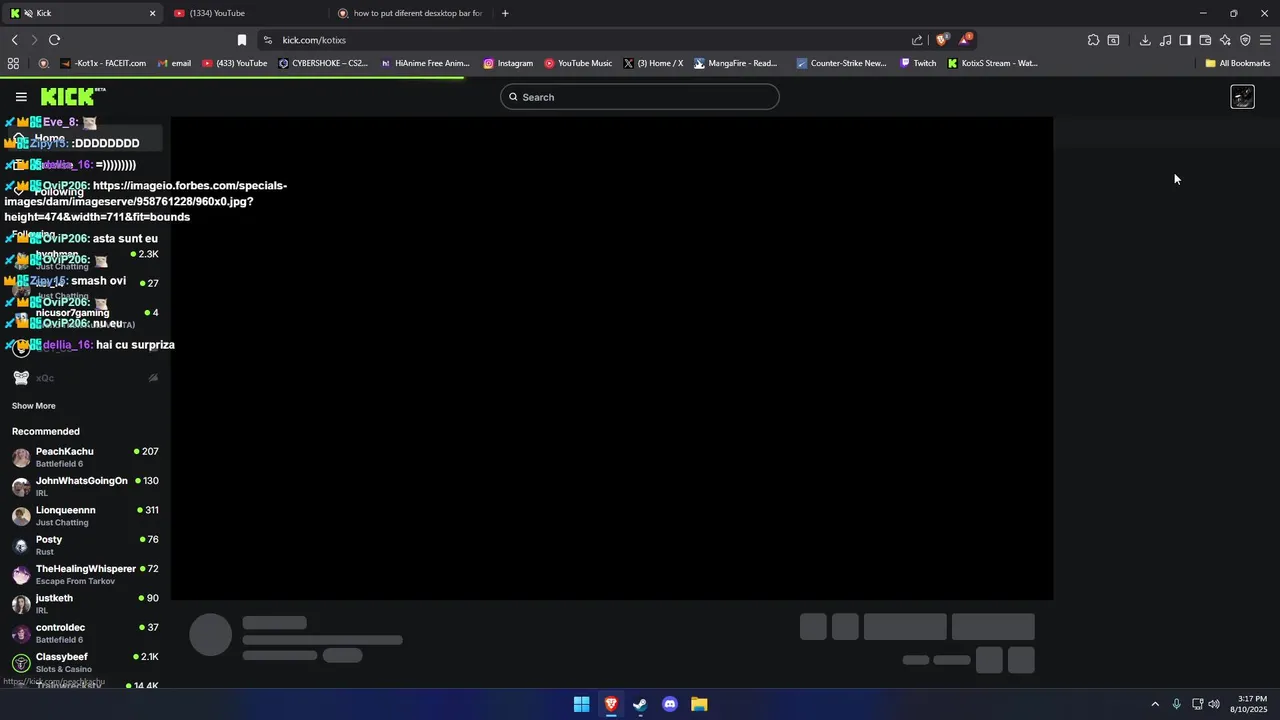The height and width of the screenshot is (720, 1280).
Task: Open File Explorer from the taskbar
Action: (699, 704)
